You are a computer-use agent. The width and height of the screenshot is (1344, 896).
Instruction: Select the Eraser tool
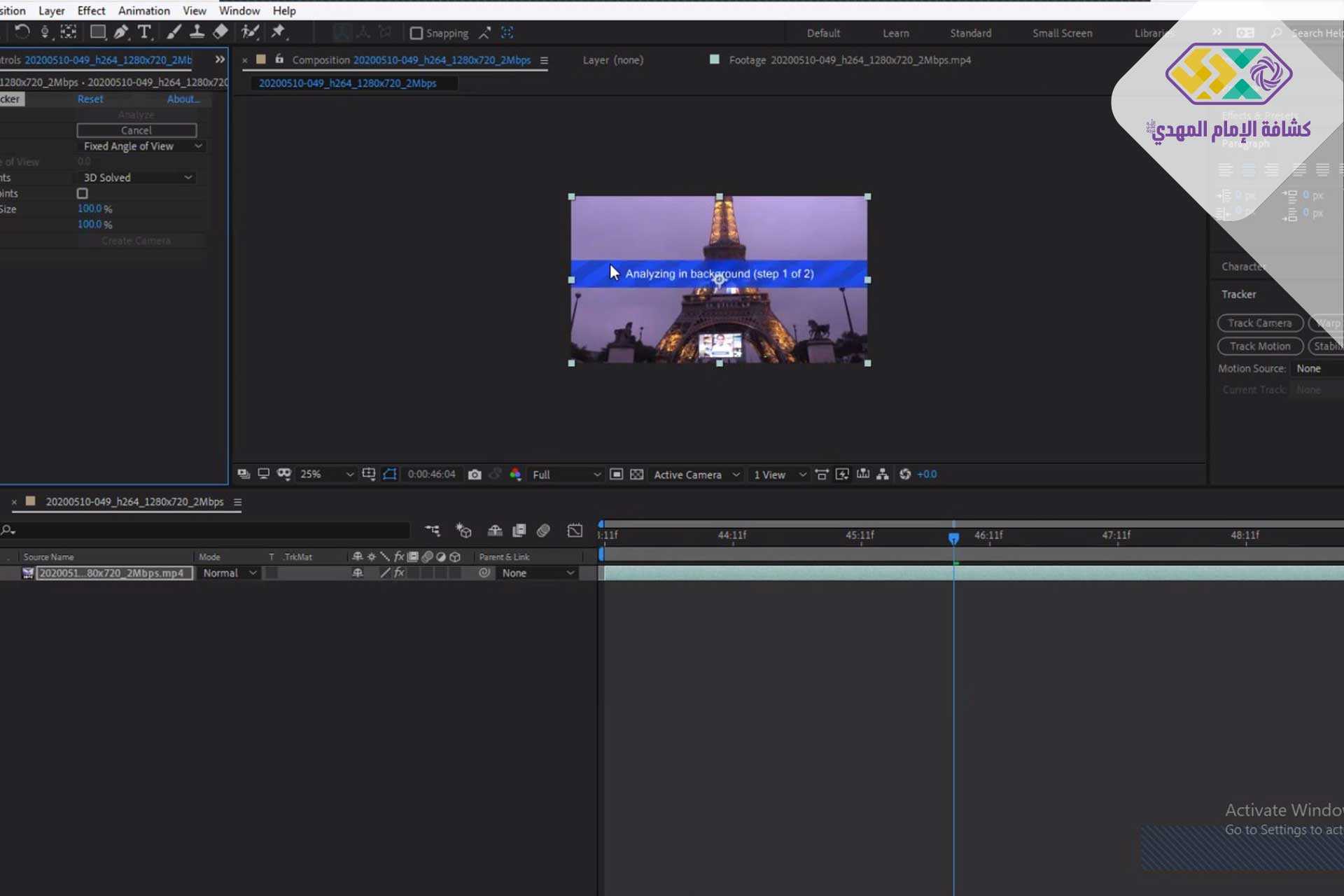(x=220, y=32)
